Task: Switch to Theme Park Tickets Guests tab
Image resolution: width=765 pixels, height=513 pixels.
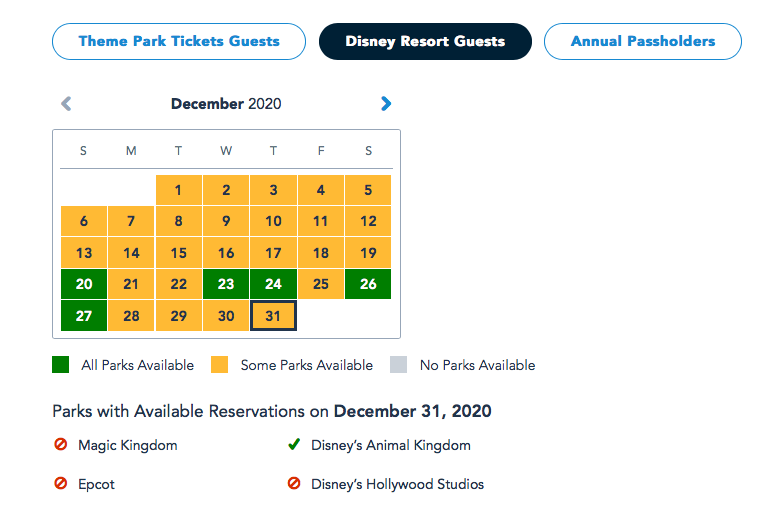Action: [179, 42]
